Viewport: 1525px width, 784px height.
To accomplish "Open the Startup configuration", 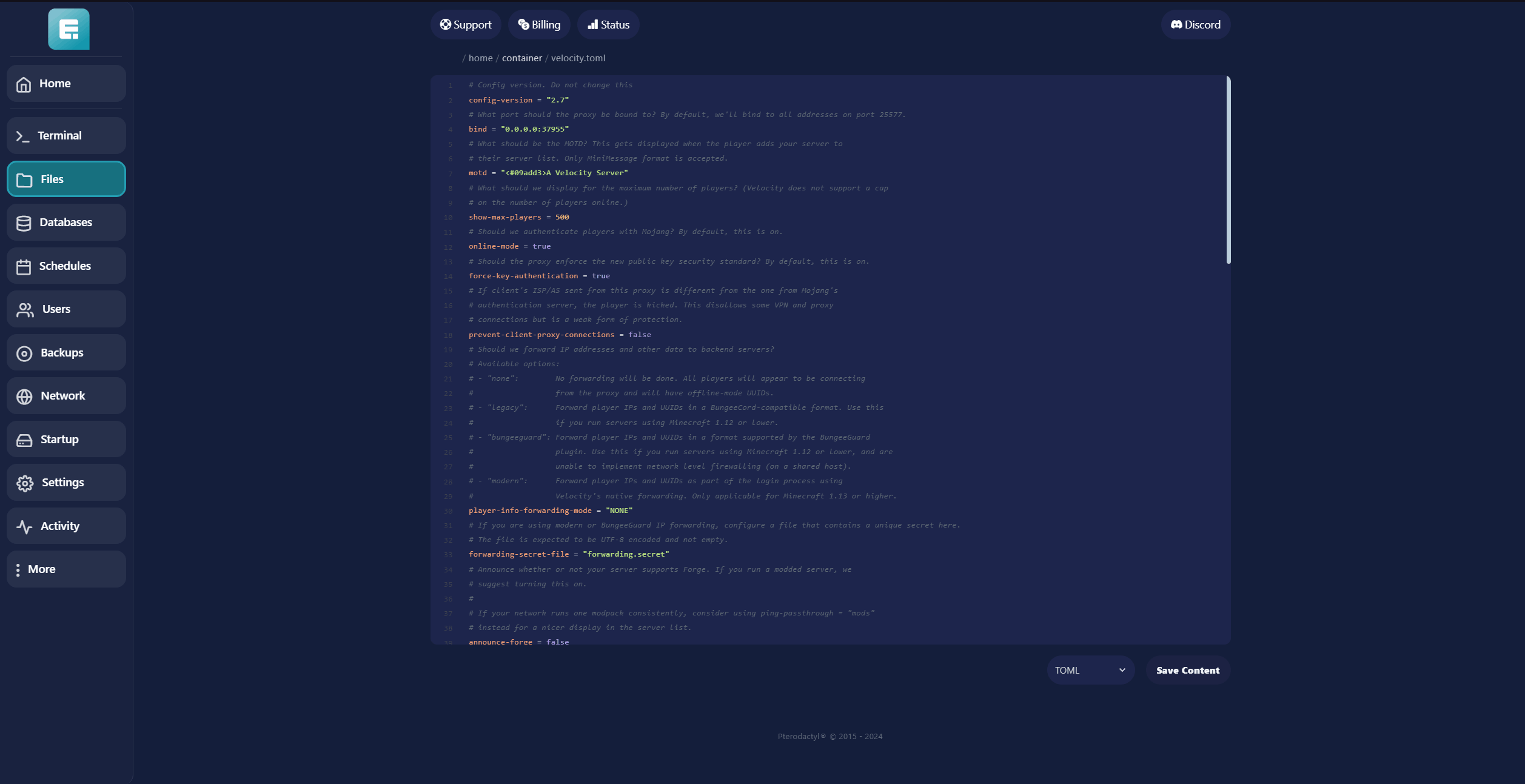I will pos(66,440).
